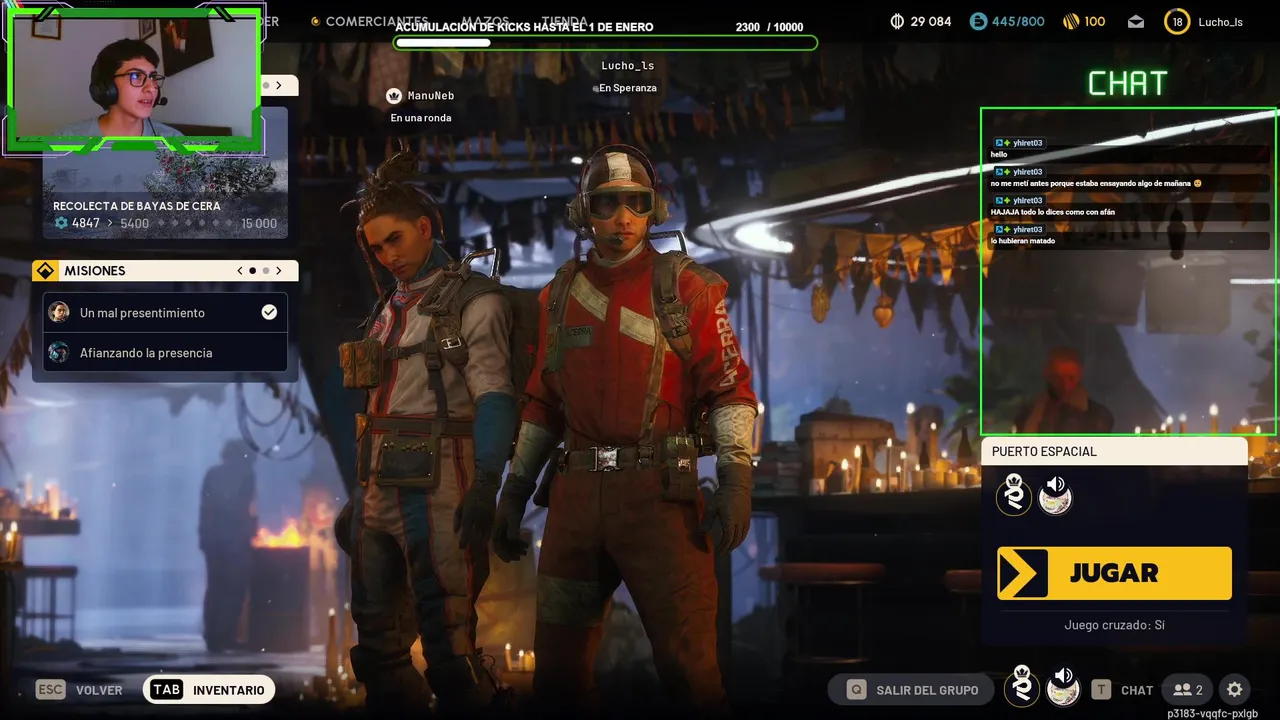Open the group members counter showing 2

(x=1188, y=689)
